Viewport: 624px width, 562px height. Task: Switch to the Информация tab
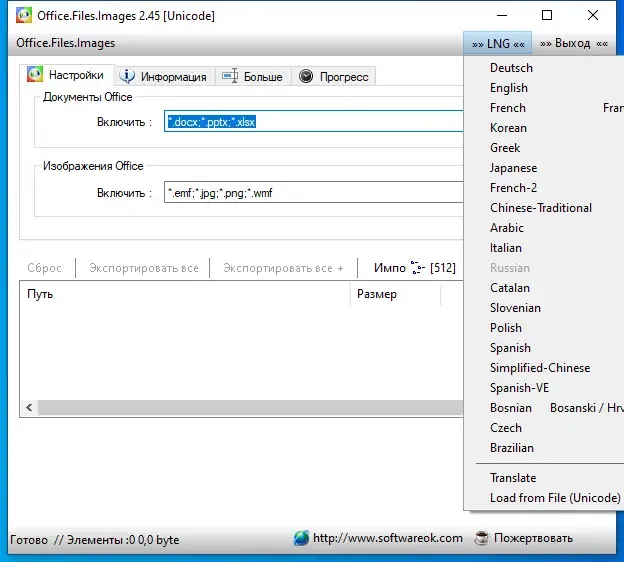(165, 76)
